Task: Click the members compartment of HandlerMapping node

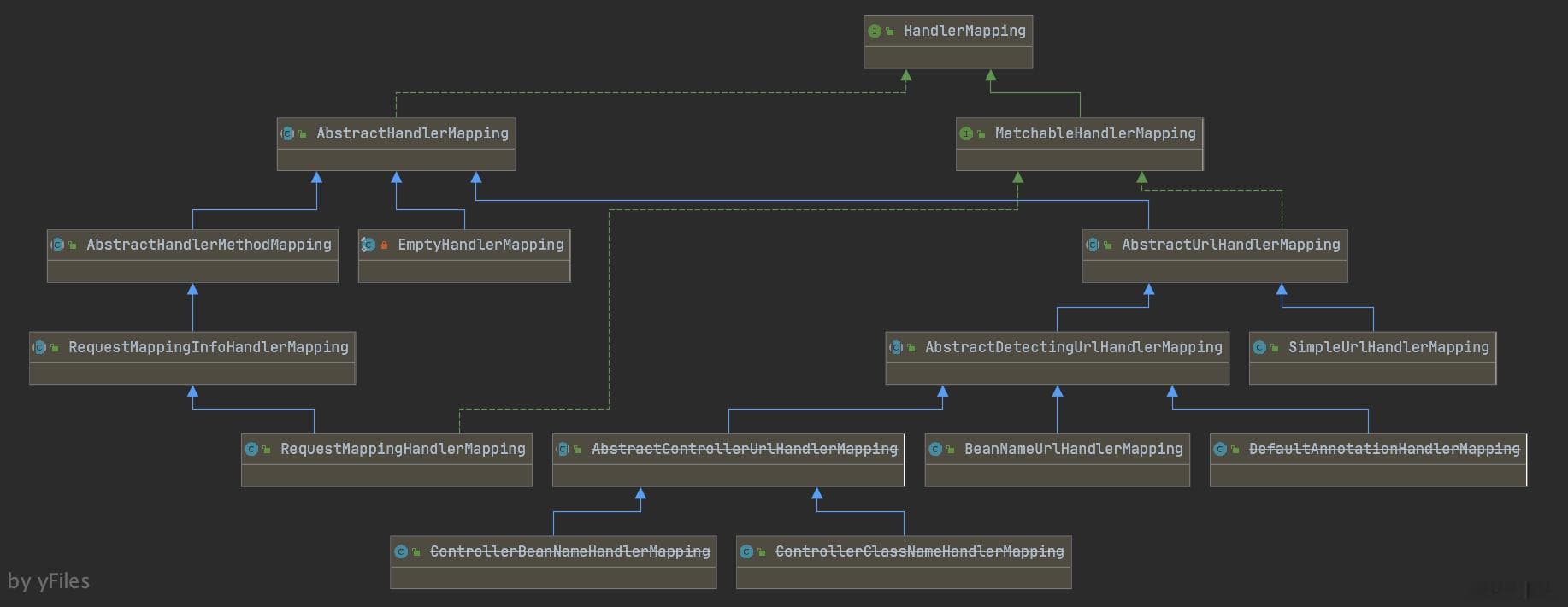Action: (948, 57)
